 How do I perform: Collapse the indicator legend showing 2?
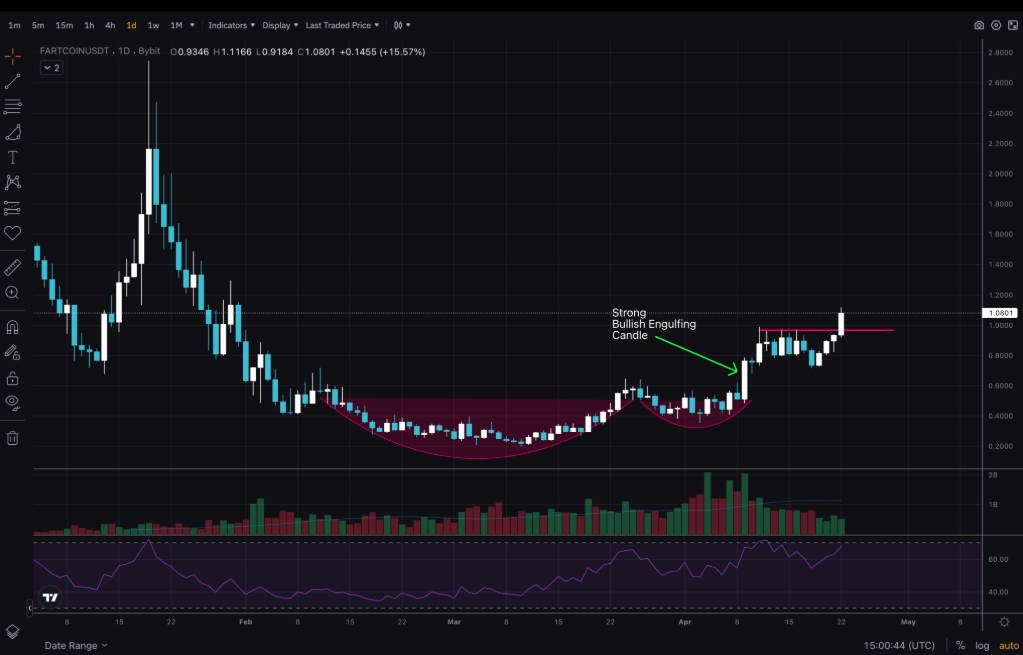tap(52, 68)
